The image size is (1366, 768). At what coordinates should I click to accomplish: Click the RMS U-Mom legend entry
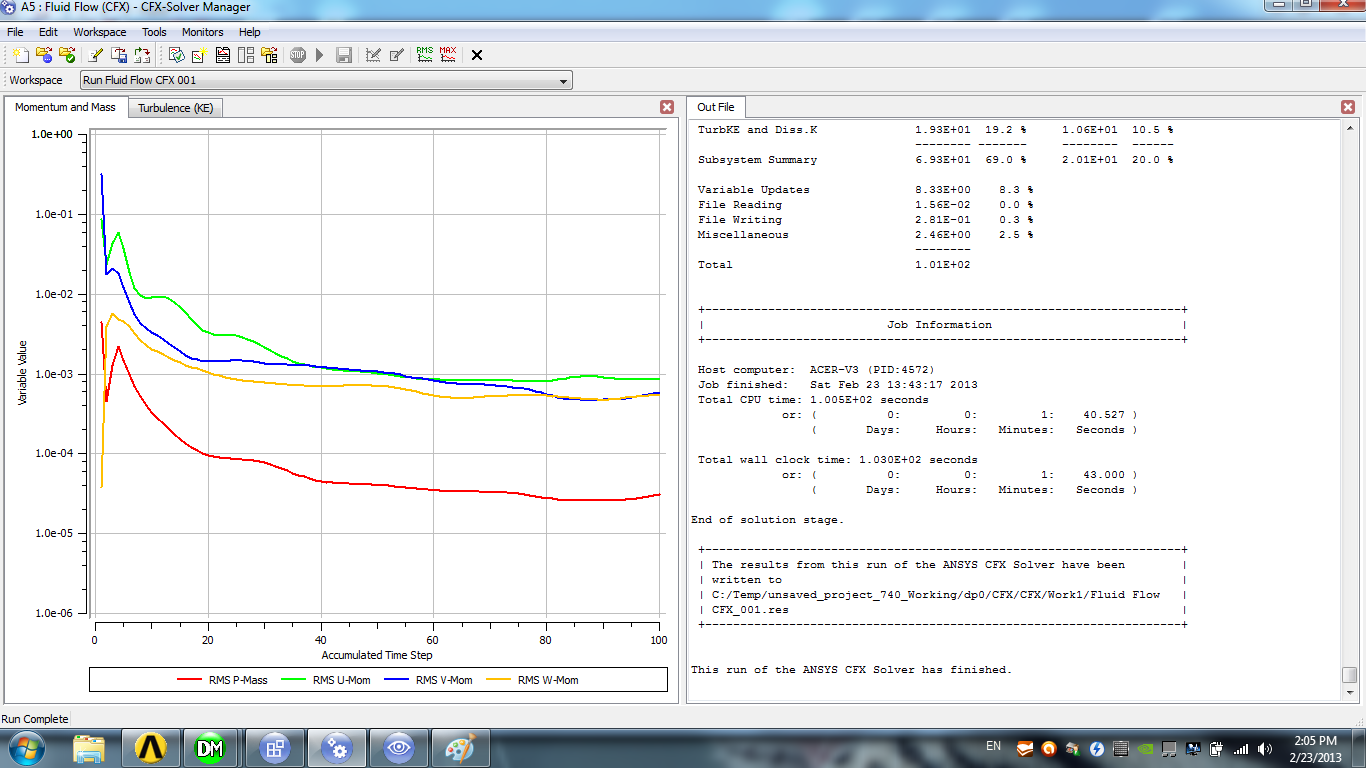click(326, 680)
